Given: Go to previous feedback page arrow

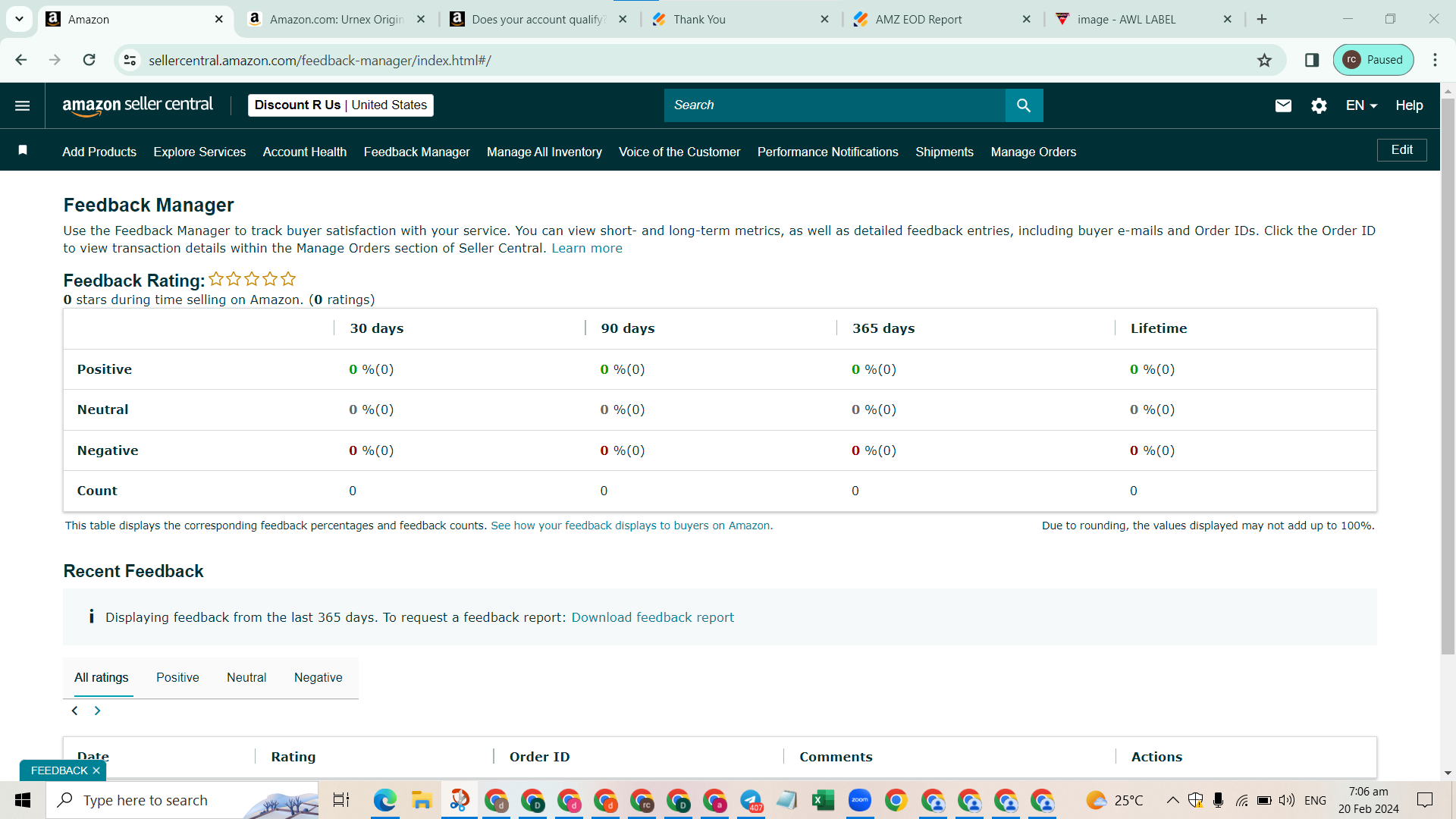Looking at the screenshot, I should click(x=74, y=711).
